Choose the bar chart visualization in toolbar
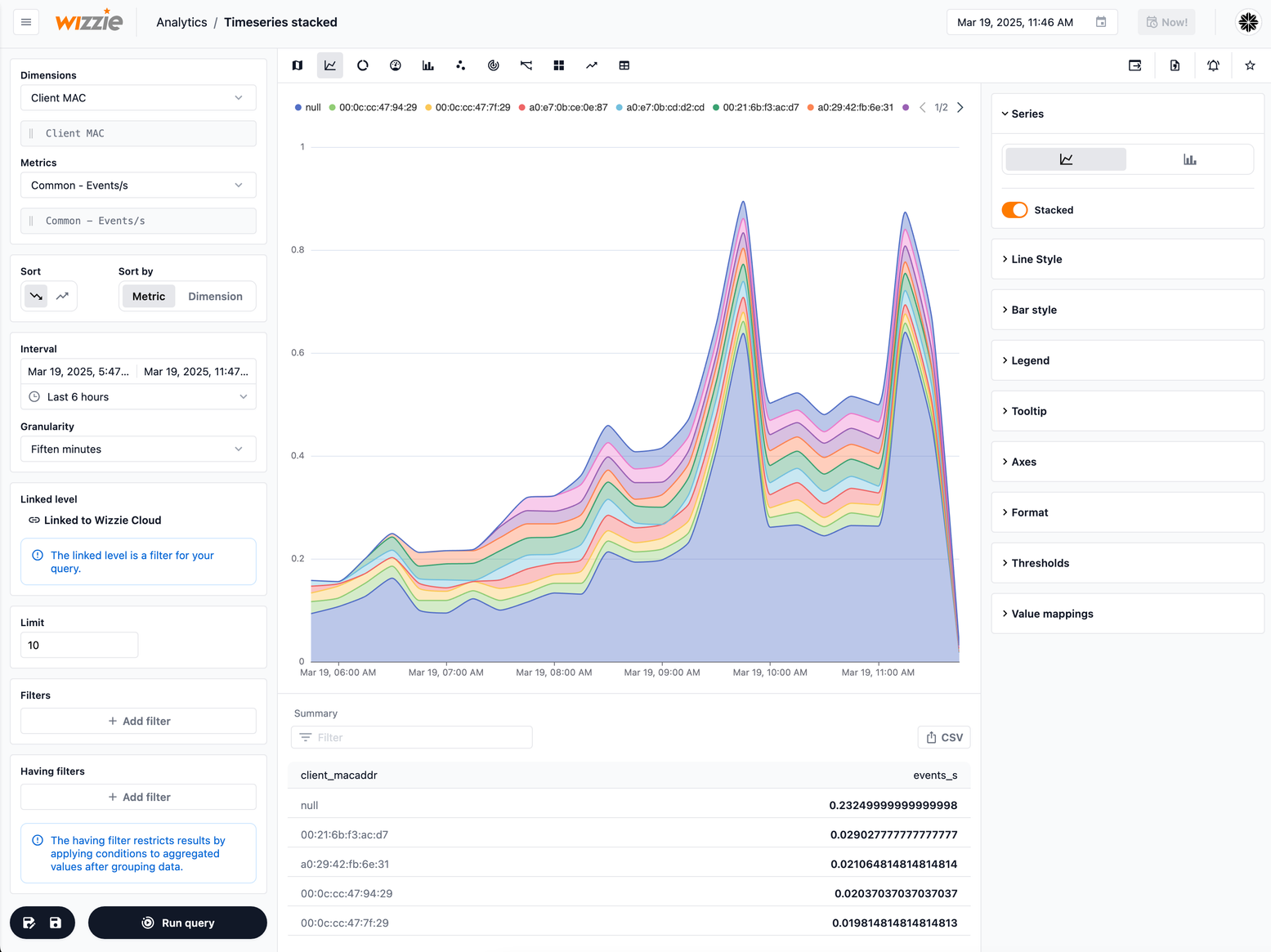The width and height of the screenshot is (1271, 952). pyautogui.click(x=428, y=65)
